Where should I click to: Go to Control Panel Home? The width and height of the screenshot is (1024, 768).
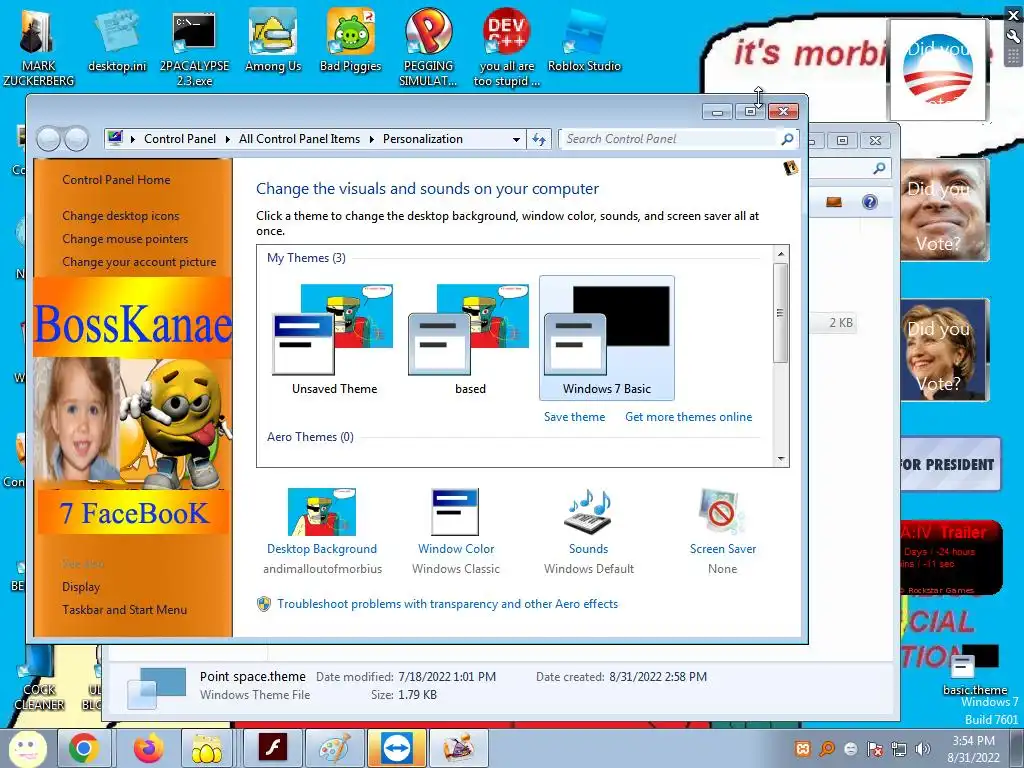coord(116,180)
